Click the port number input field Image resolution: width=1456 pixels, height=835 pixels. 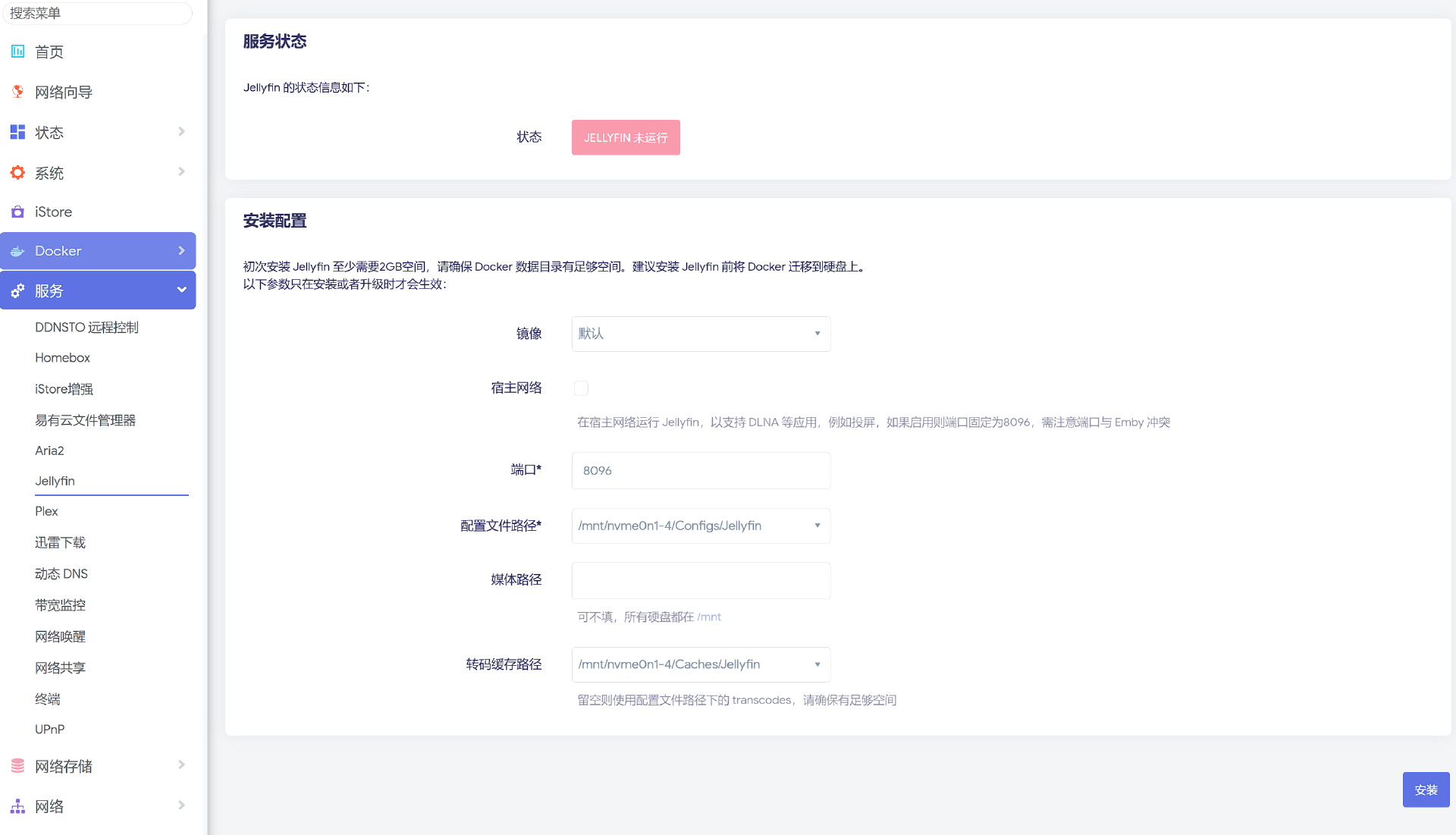701,470
